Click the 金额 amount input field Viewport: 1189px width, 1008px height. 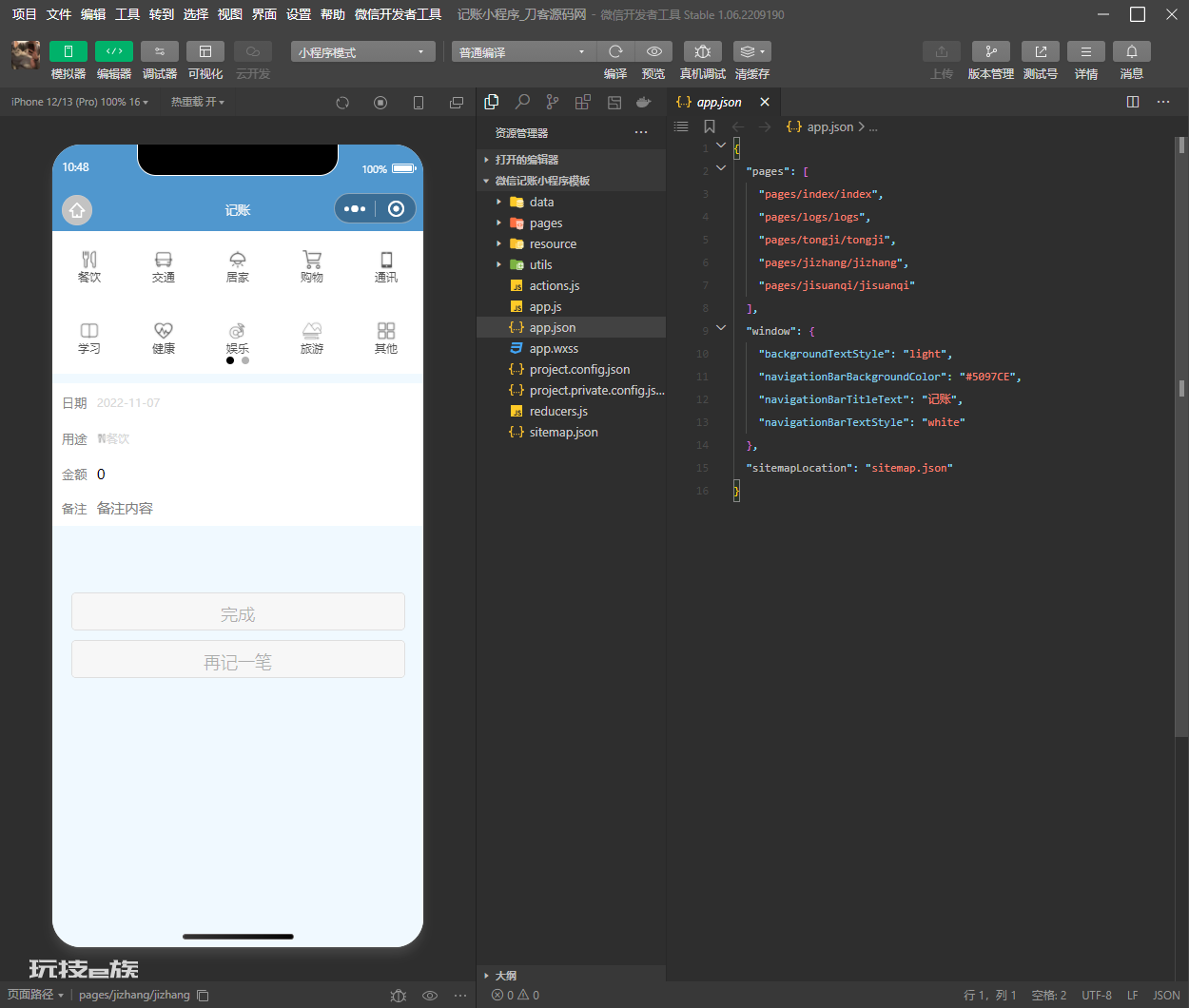[x=254, y=475]
